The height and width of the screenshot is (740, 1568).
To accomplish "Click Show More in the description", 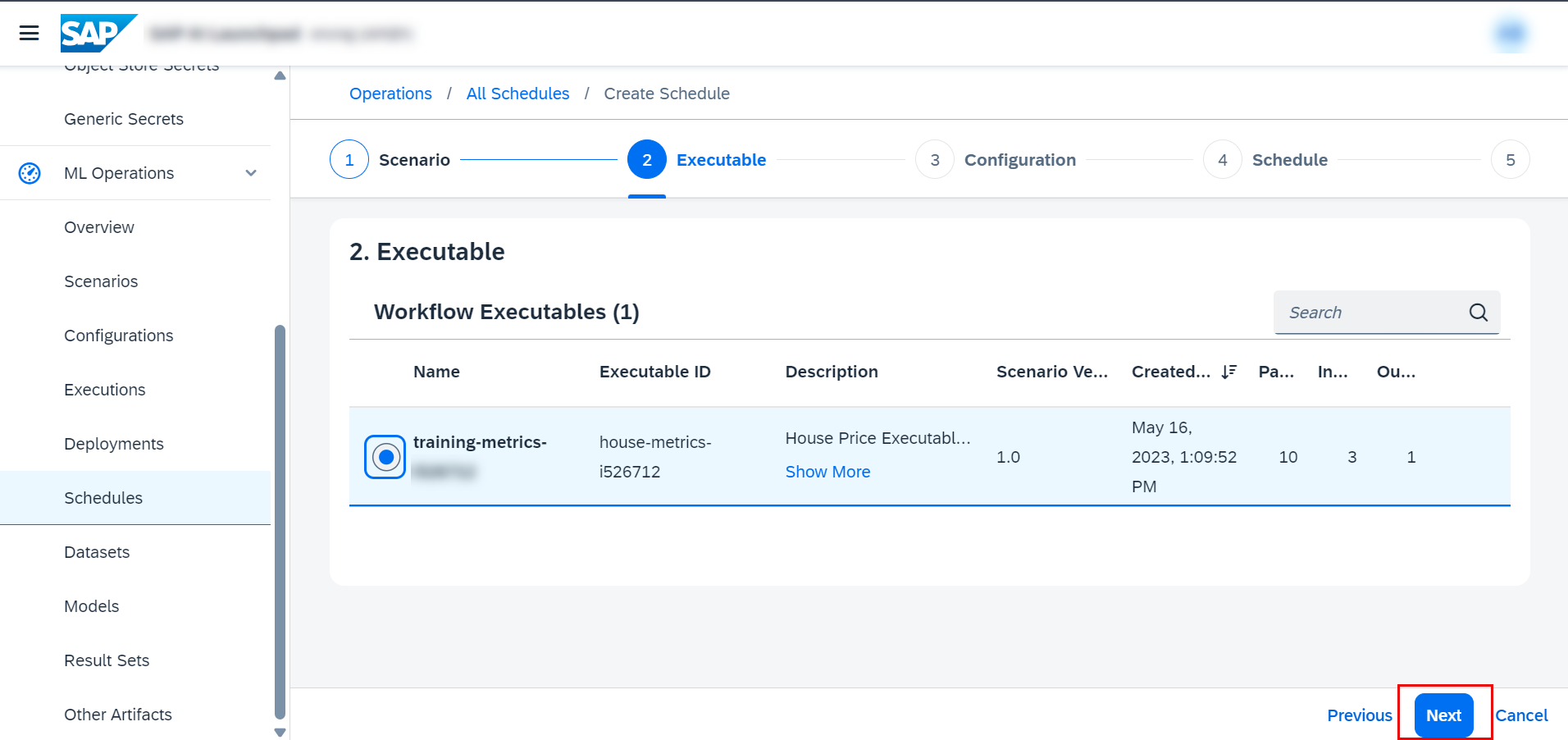I will [x=827, y=472].
